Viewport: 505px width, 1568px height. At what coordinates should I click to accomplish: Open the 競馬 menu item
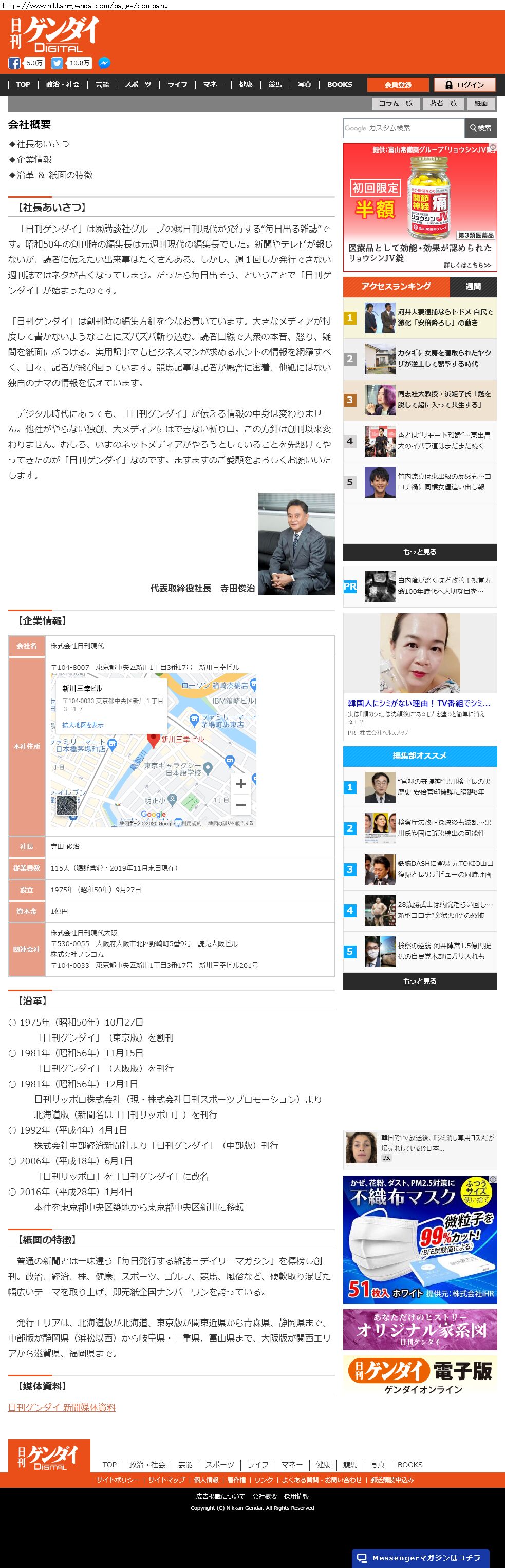tap(275, 85)
